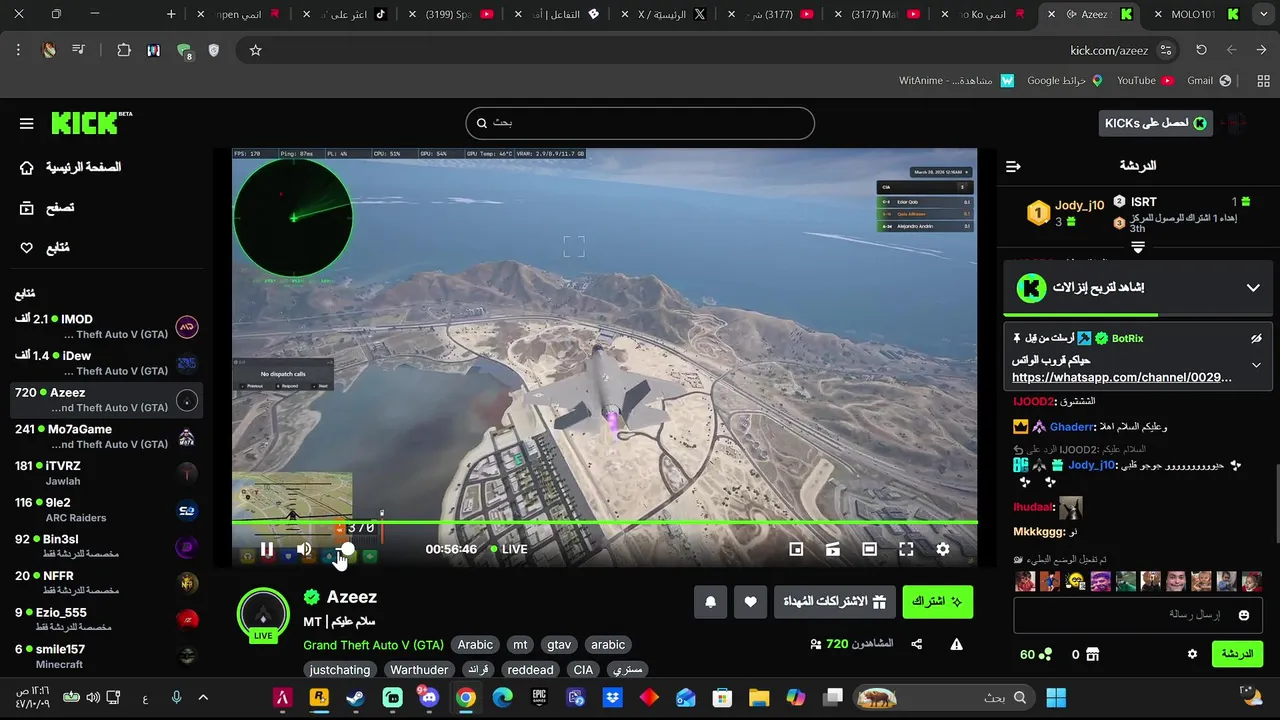Open Epic Games launcher from taskbar
The height and width of the screenshot is (720, 1280).
point(539,697)
